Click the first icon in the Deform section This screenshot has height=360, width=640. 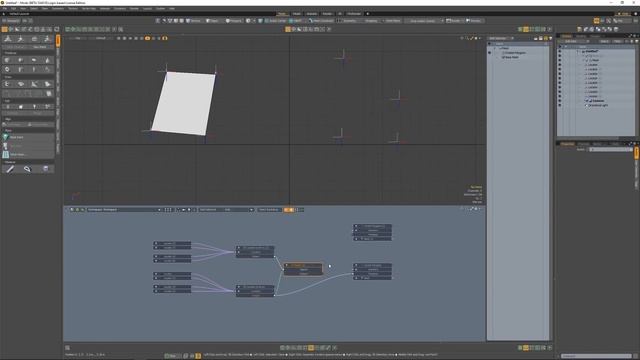[7, 84]
